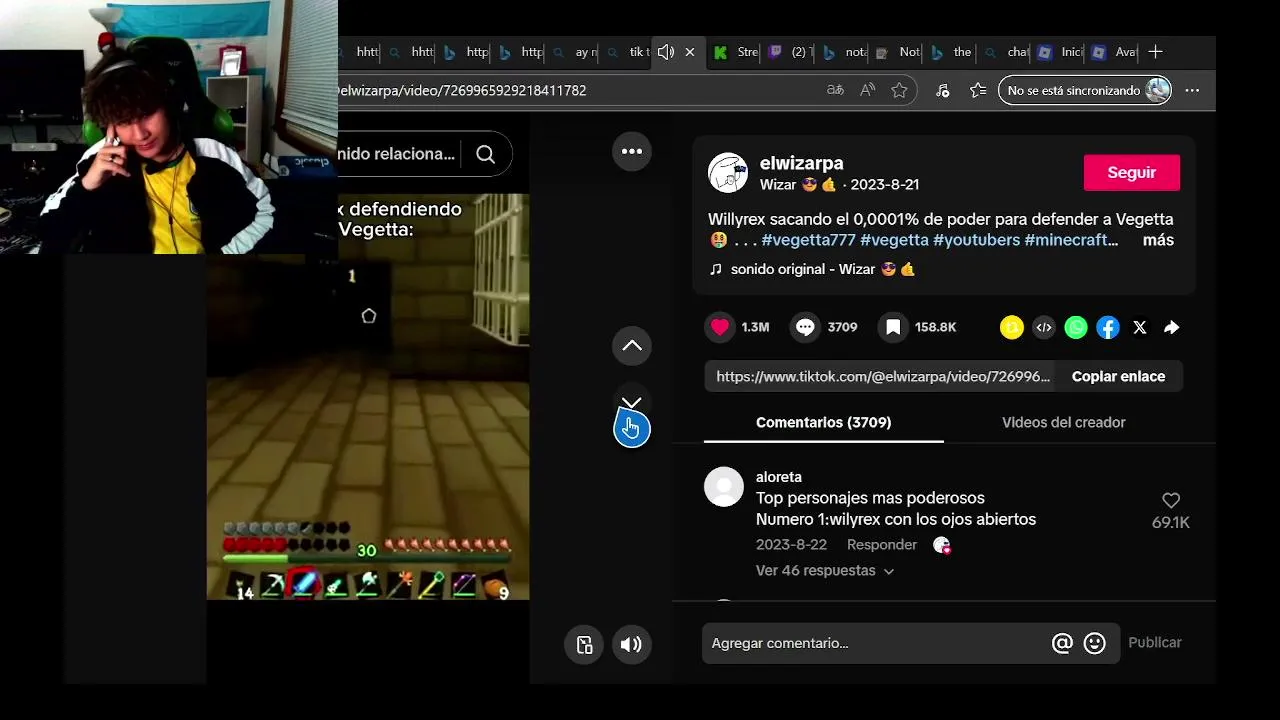1280x720 pixels.
Task: Click the search magnifier icon
Action: coord(486,154)
